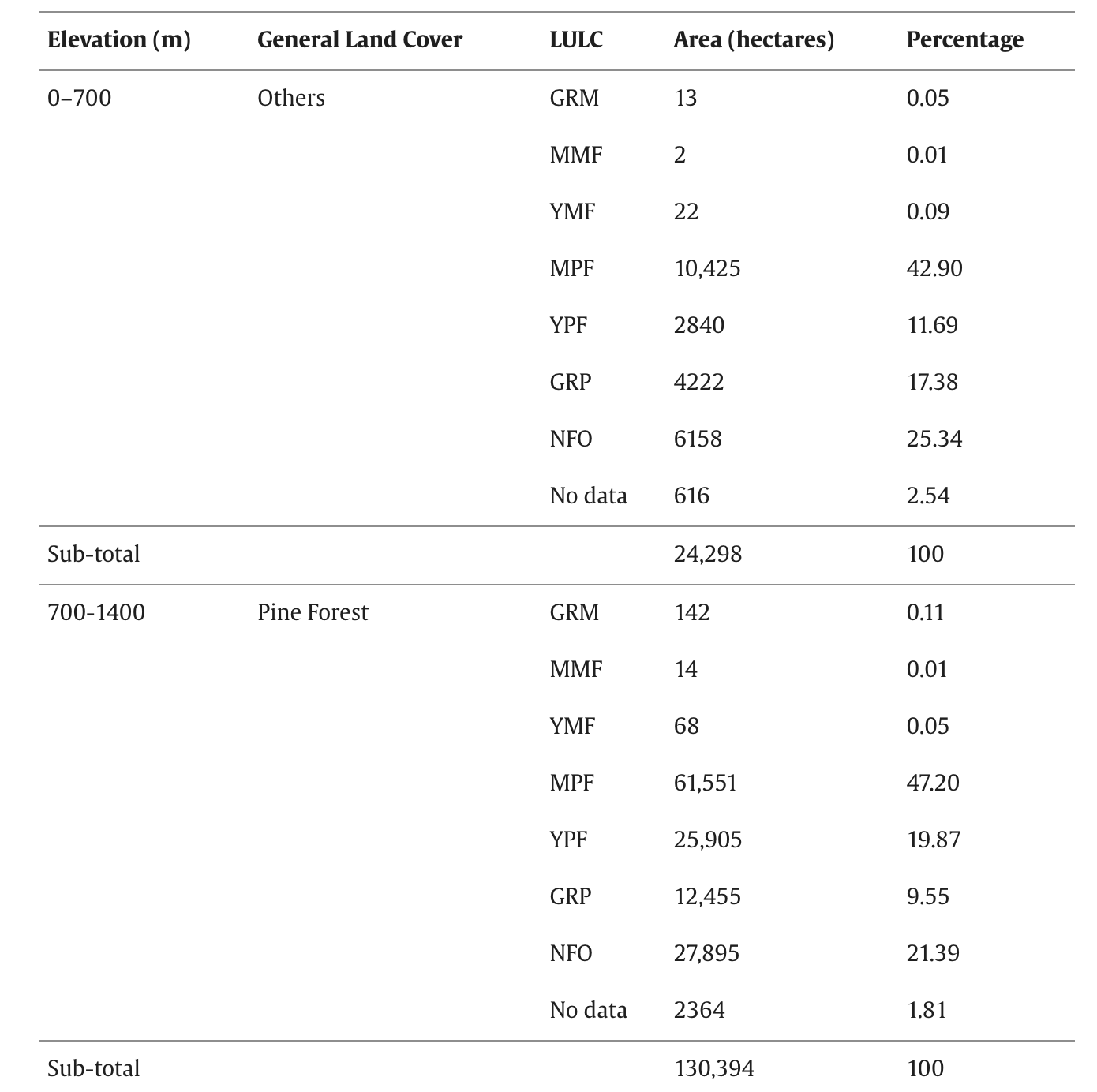Image resolution: width=1097 pixels, height=1092 pixels.
Task: Click the Percentage column header
Action: 964,40
